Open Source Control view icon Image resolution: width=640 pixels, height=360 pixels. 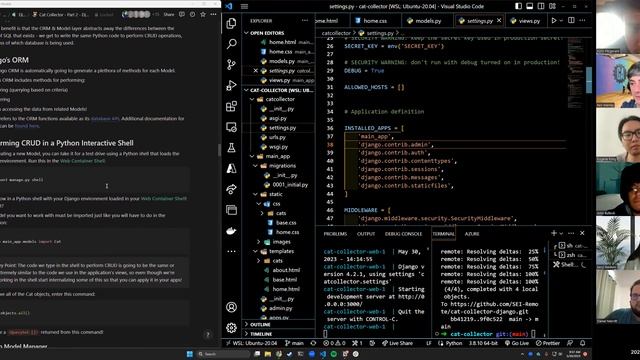click(231, 64)
